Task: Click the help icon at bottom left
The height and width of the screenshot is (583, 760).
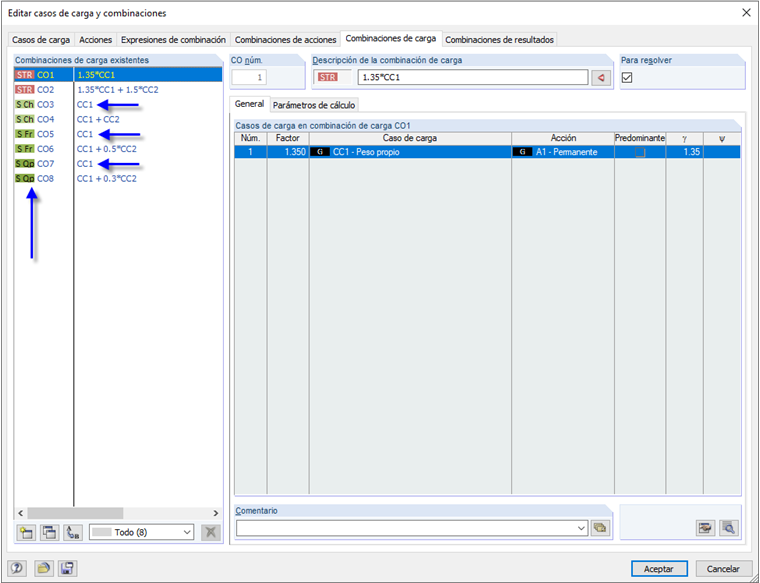Action: pos(17,568)
